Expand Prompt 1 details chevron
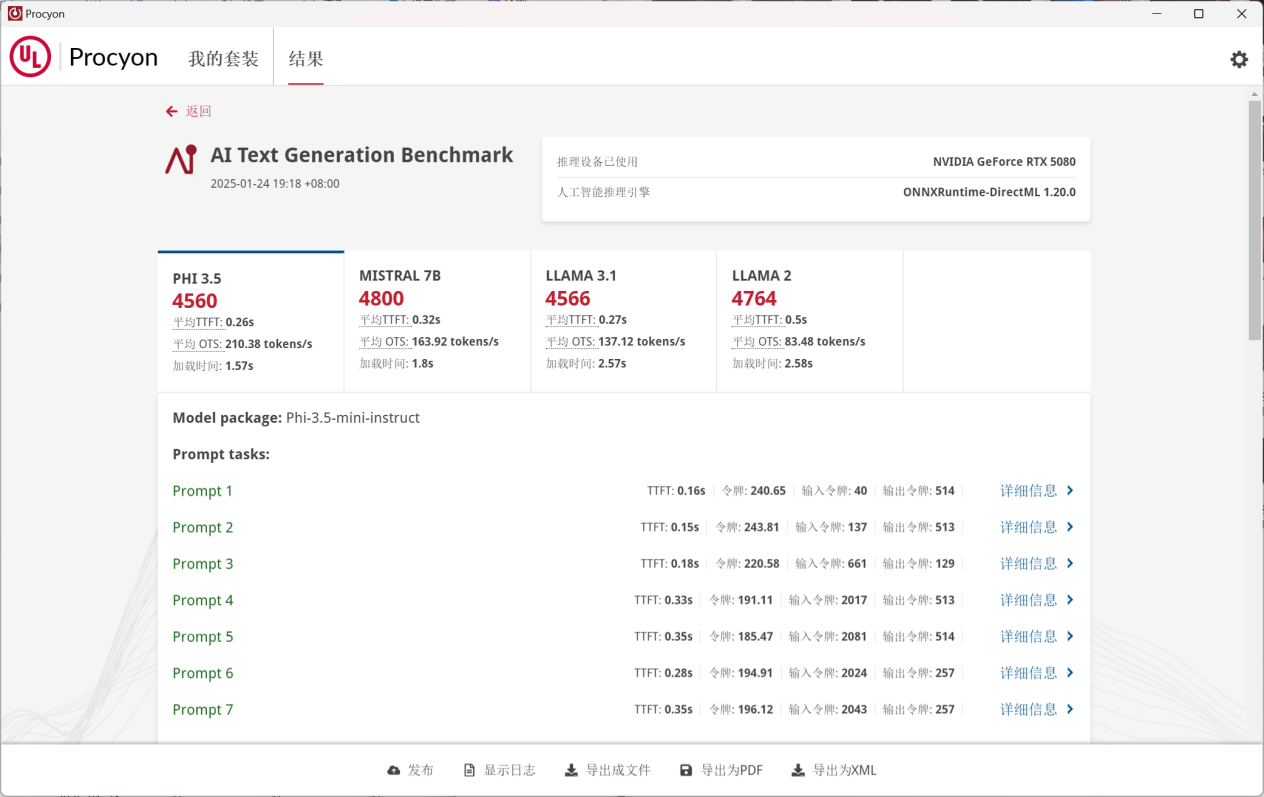Screen dimensions: 1264x797 point(1070,490)
